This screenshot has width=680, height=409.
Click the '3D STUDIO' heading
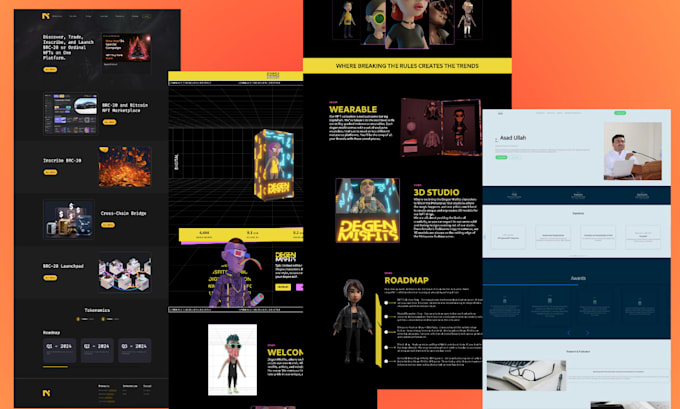coord(436,192)
